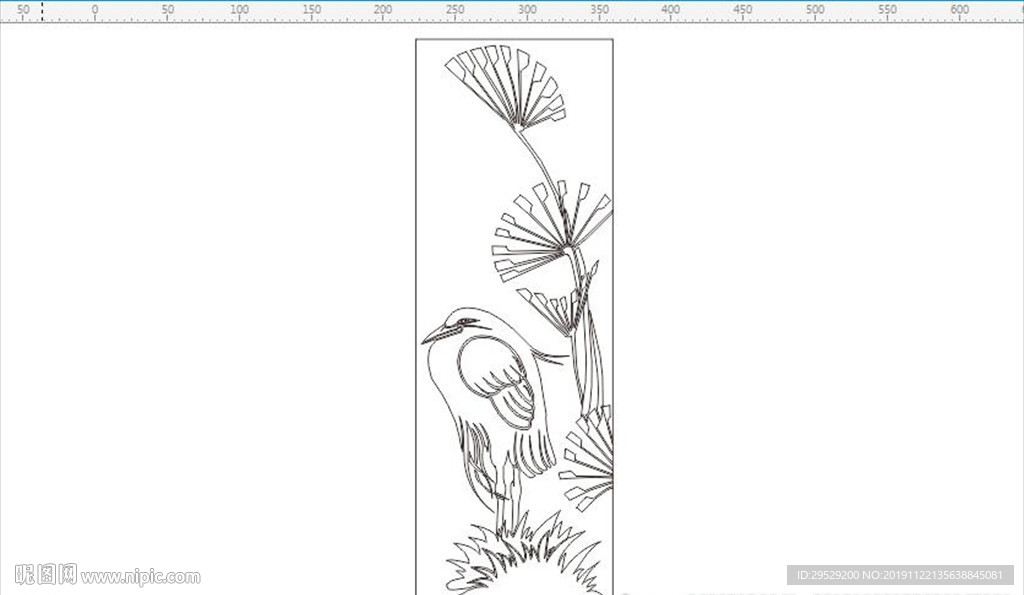Click the 250 mark on the ruler
The height and width of the screenshot is (595, 1024).
coord(455,10)
